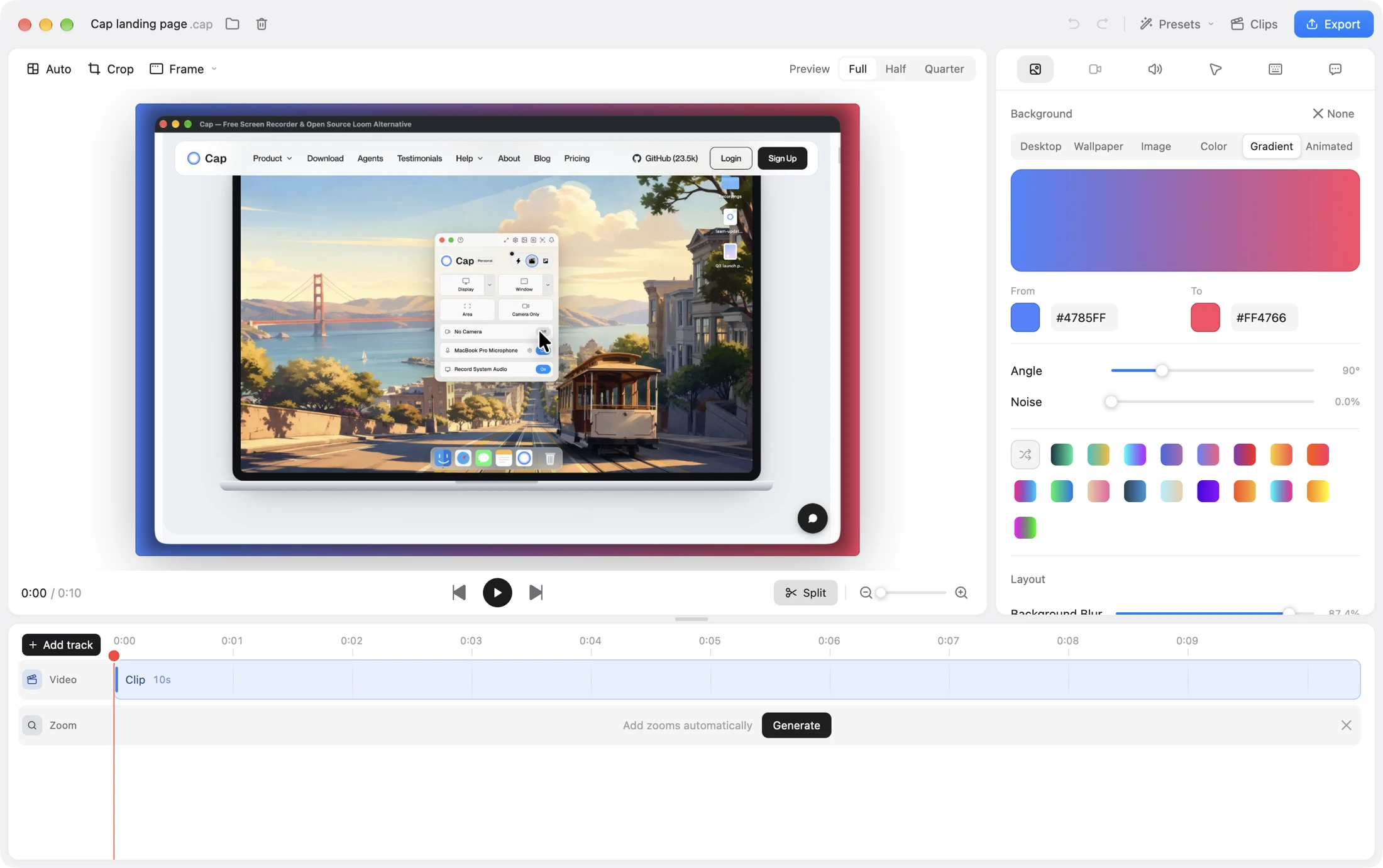Open the audio settings icon tab
This screenshot has width=1383, height=868.
[x=1155, y=69]
